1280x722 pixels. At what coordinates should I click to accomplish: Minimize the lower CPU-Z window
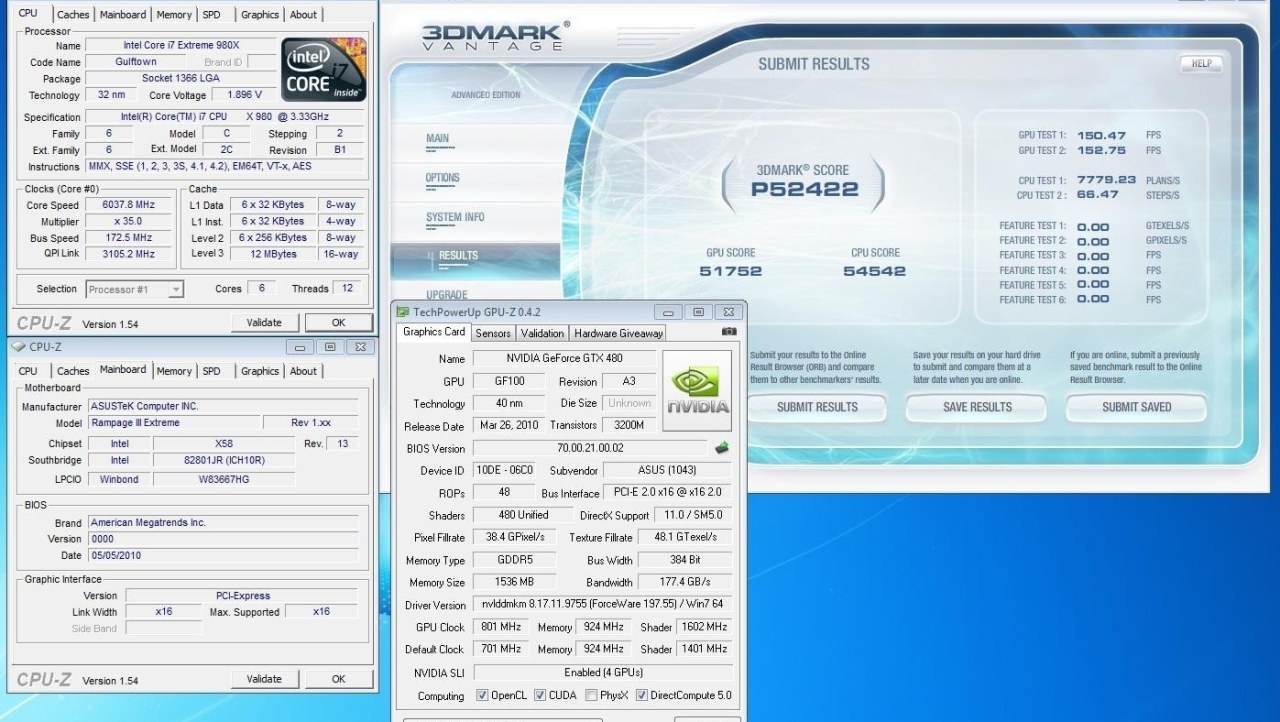click(x=298, y=347)
